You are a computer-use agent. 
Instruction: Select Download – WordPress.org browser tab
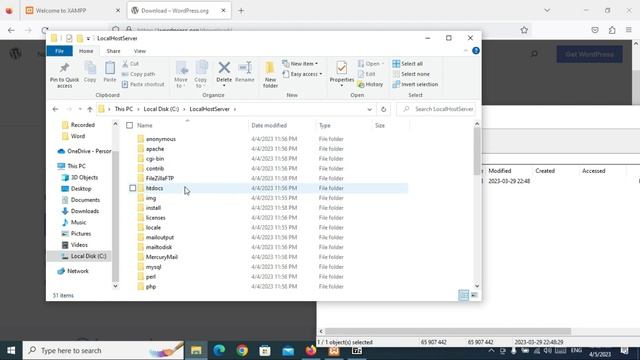(179, 11)
